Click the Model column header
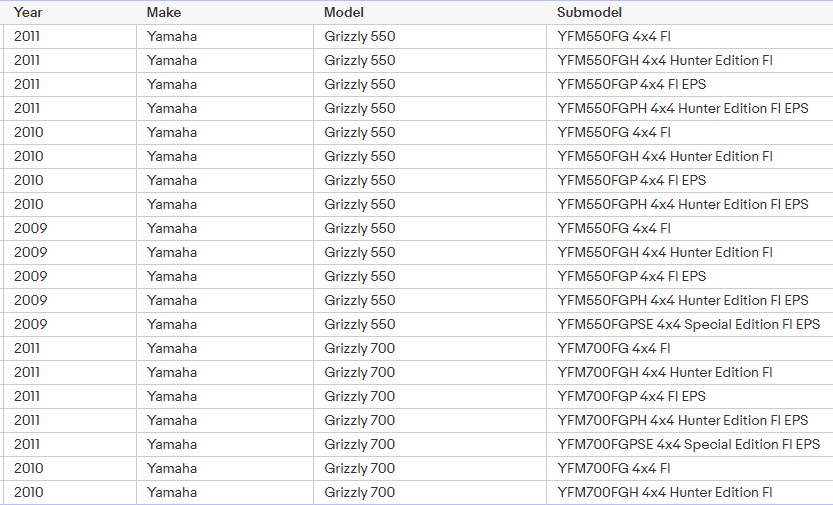This screenshot has width=833, height=505. 344,12
